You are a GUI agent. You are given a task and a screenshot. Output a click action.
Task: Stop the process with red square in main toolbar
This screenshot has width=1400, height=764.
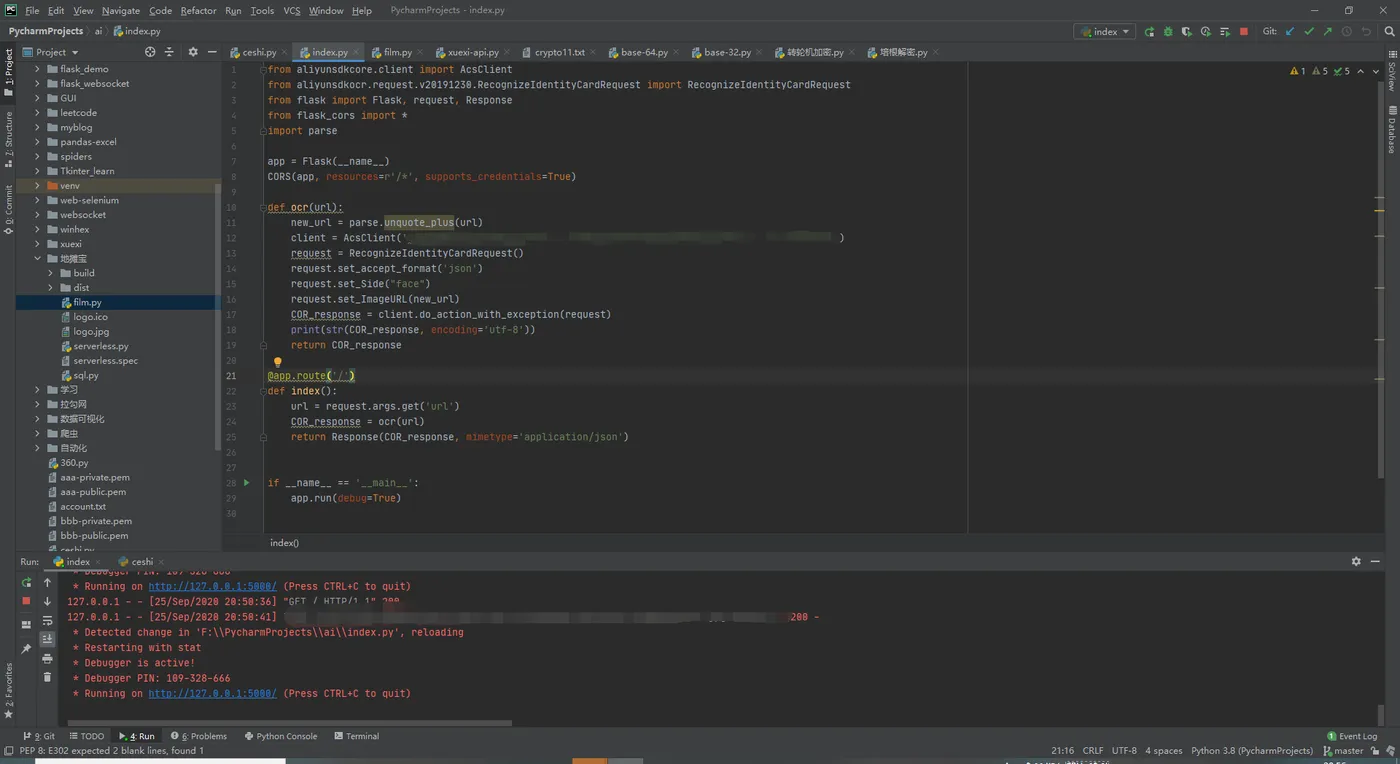click(1244, 31)
